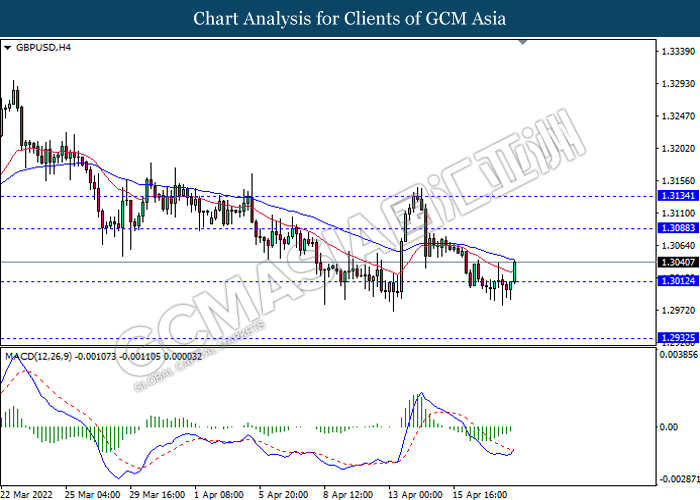Click the 15 Apr 16:00 time label
This screenshot has width=700, height=500.
pyautogui.click(x=480, y=494)
